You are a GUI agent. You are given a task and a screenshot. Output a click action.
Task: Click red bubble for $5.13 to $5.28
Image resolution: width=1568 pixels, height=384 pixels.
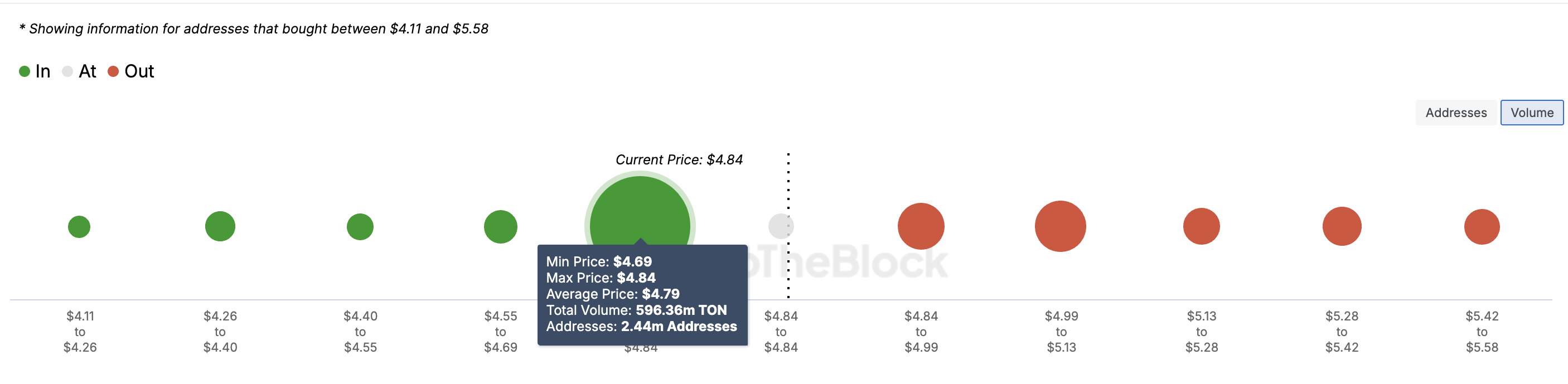1202,226
